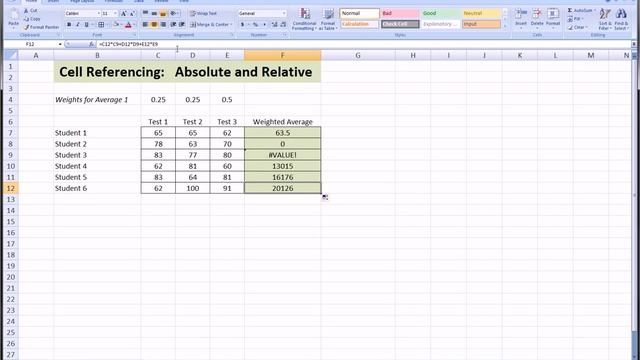
Task: Apply fill color with the paint bucket icon
Action: 116,25
